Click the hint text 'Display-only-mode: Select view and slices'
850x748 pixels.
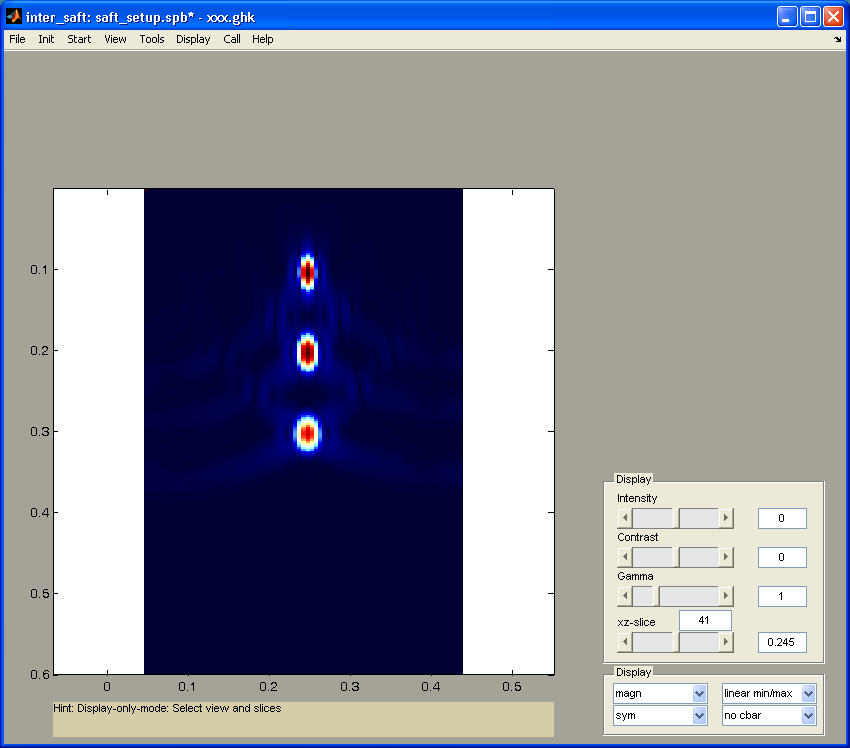click(179, 708)
